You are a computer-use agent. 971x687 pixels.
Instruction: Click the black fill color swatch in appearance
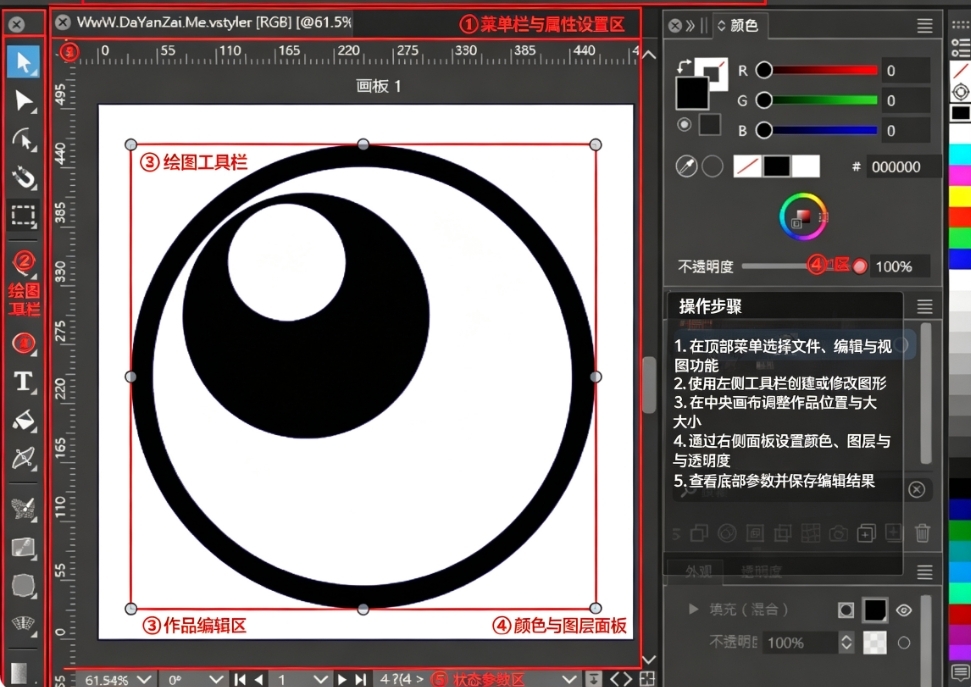coord(874,610)
